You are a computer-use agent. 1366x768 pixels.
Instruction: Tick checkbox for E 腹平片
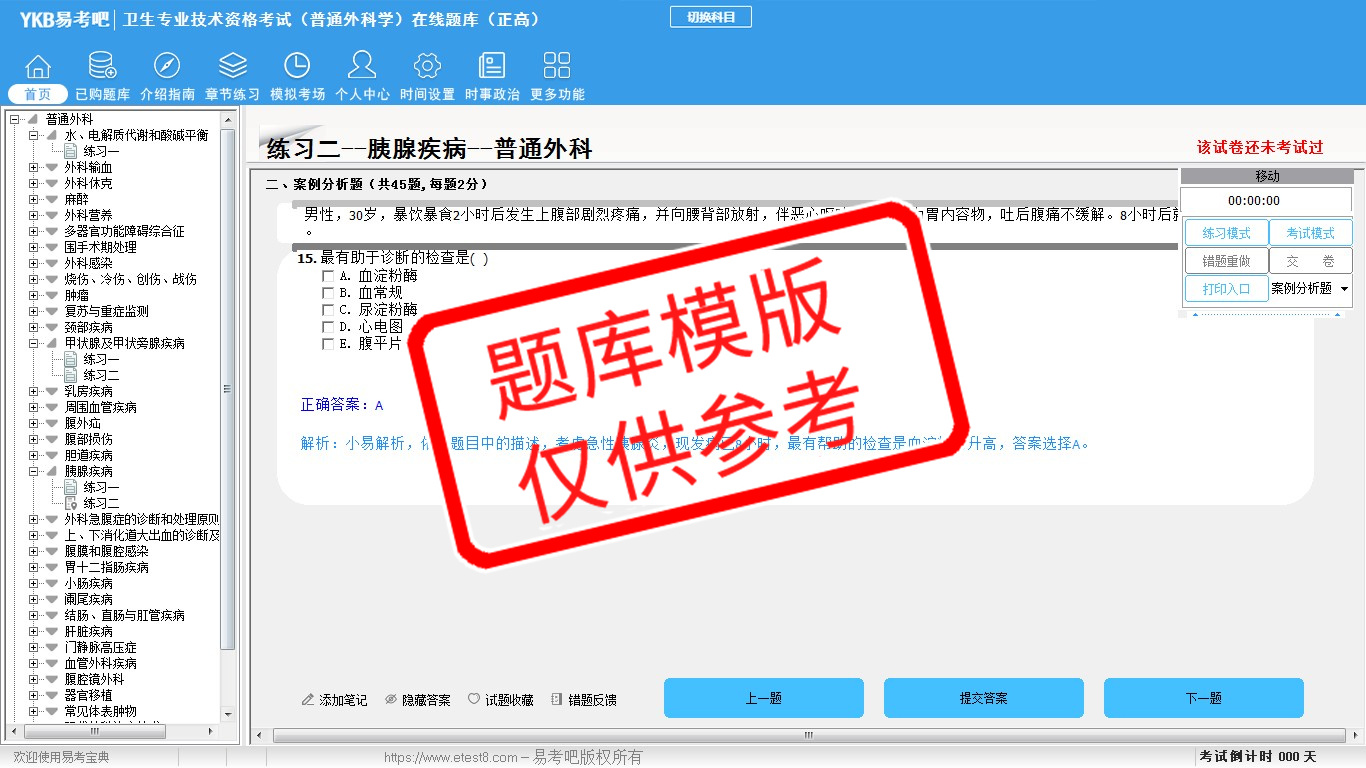[328, 344]
